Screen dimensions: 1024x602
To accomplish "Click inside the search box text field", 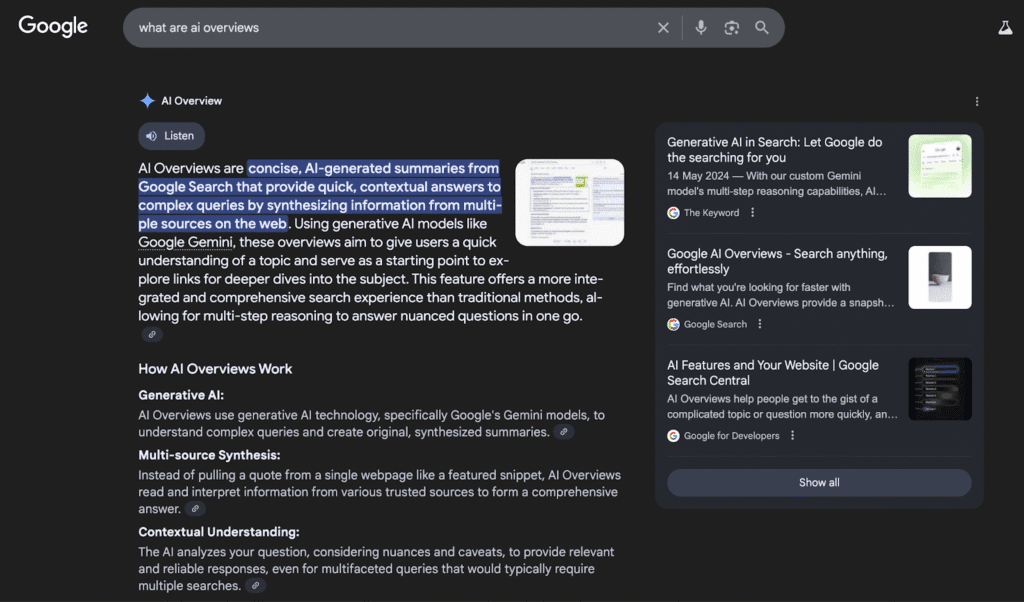I will (392, 27).
